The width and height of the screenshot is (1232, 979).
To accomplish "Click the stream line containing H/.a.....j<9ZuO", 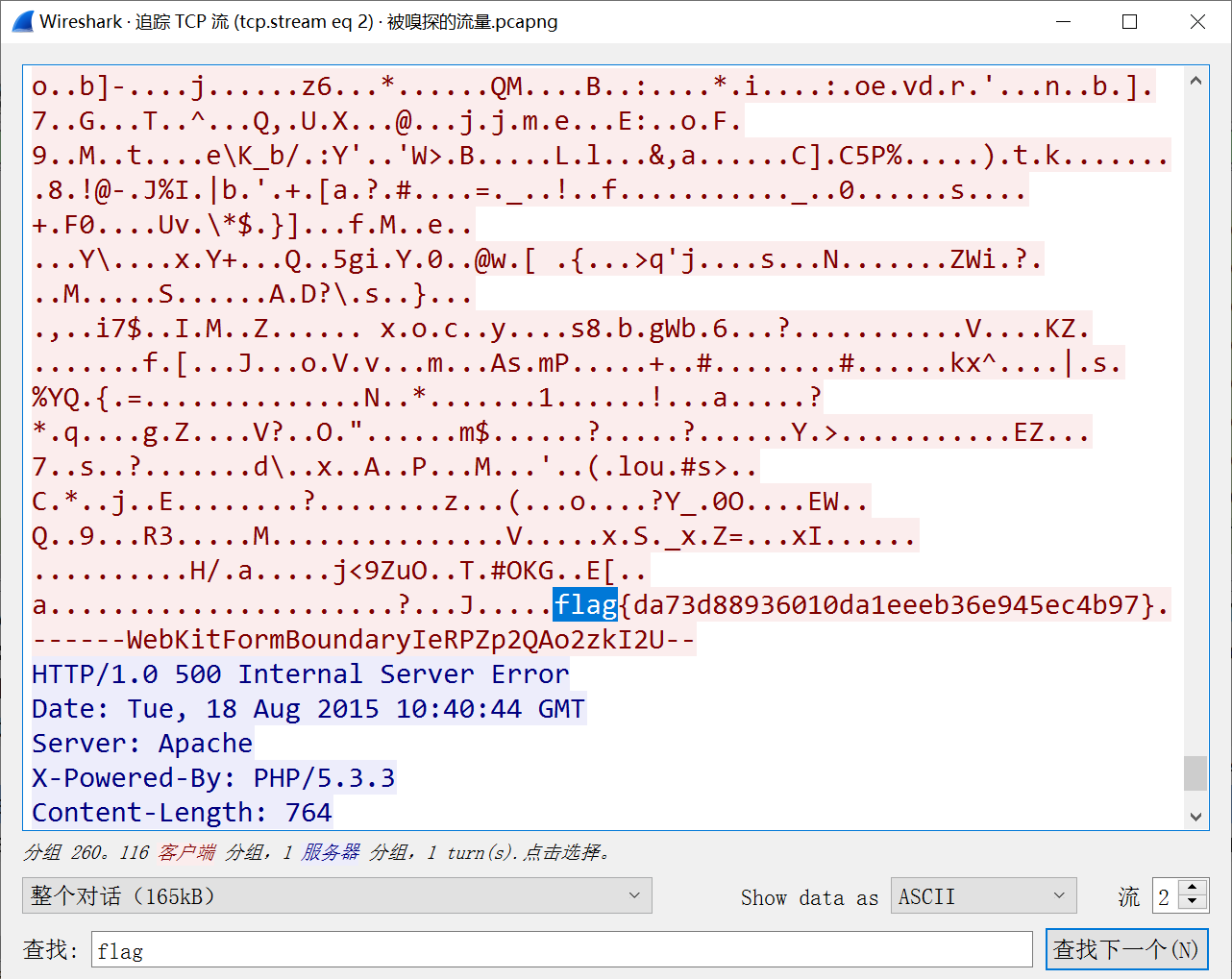I will pos(340,570).
